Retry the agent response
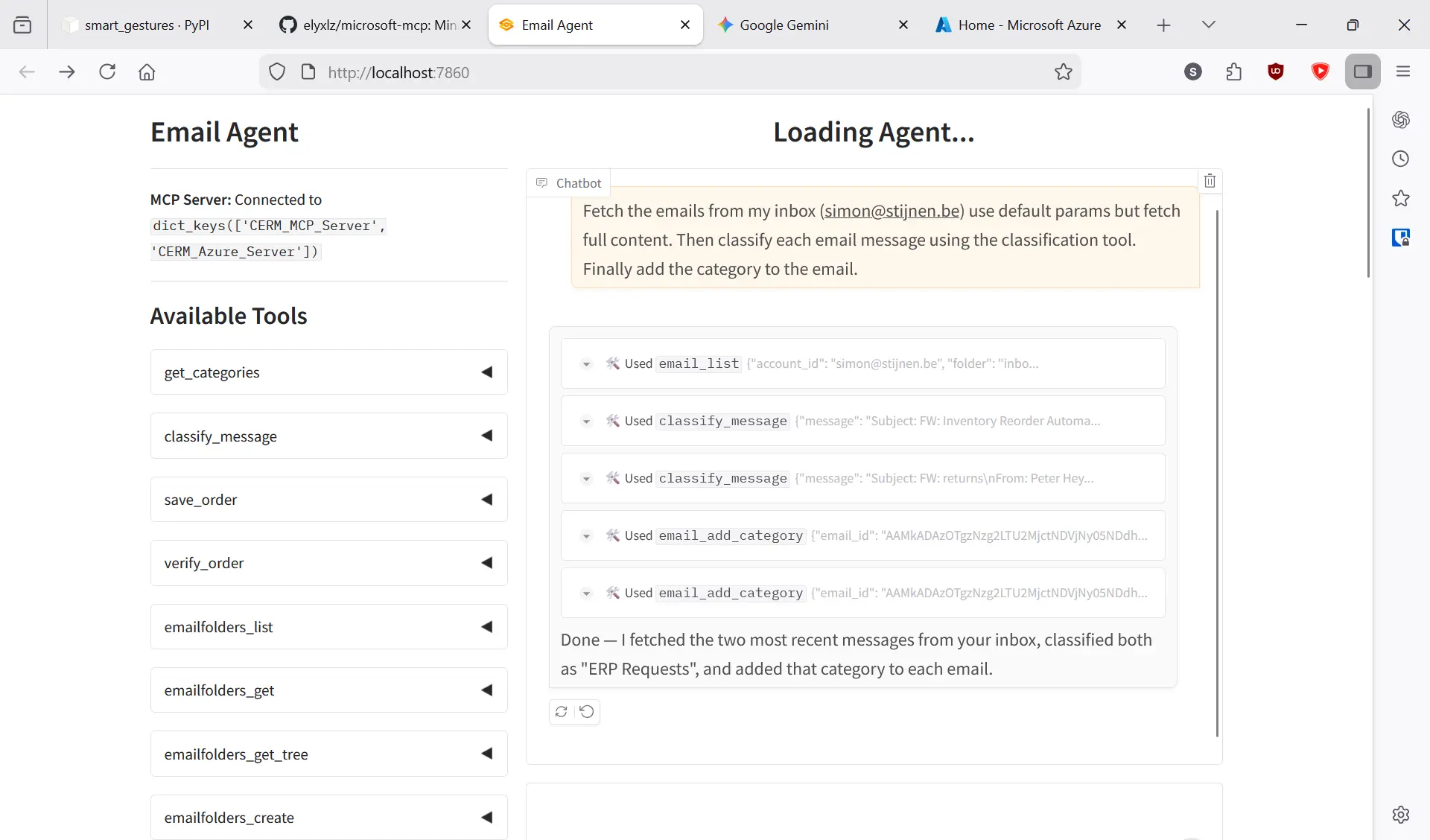The image size is (1430, 840). pos(561,712)
